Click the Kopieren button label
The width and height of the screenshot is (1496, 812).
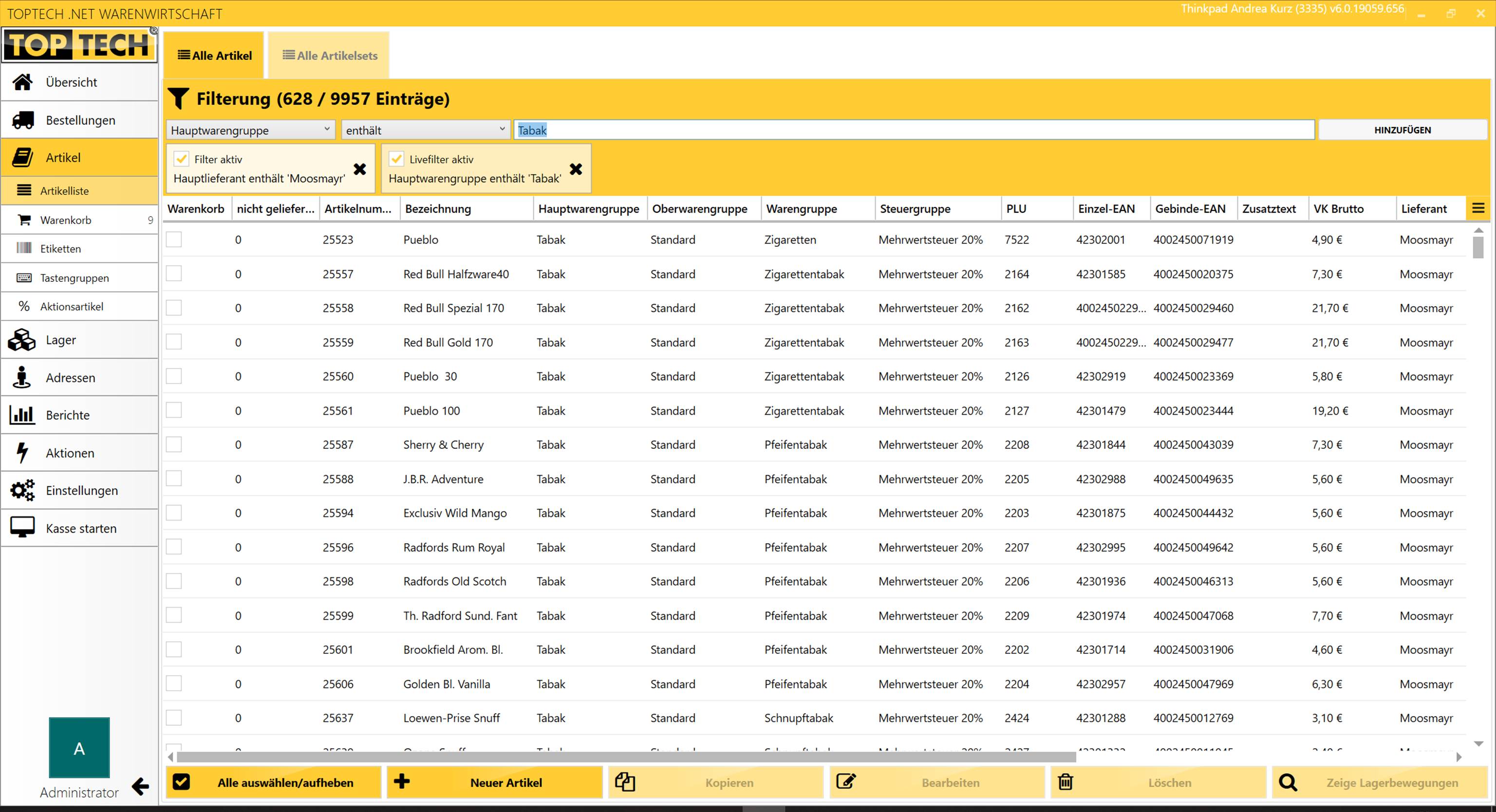(x=729, y=782)
